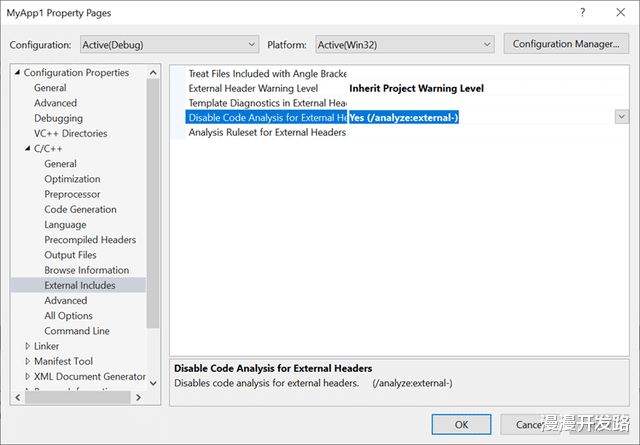Image resolution: width=640 pixels, height=445 pixels.
Task: Click the Cancel button
Action: (x=530, y=425)
